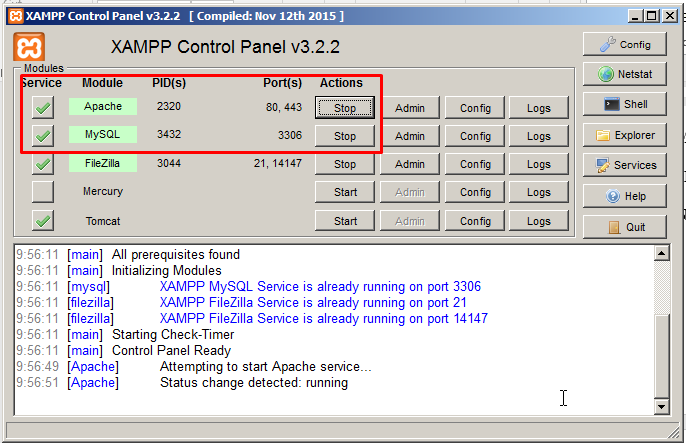Screen dimensions: 686x443
Task: View FileZilla Logs
Action: click(539, 164)
